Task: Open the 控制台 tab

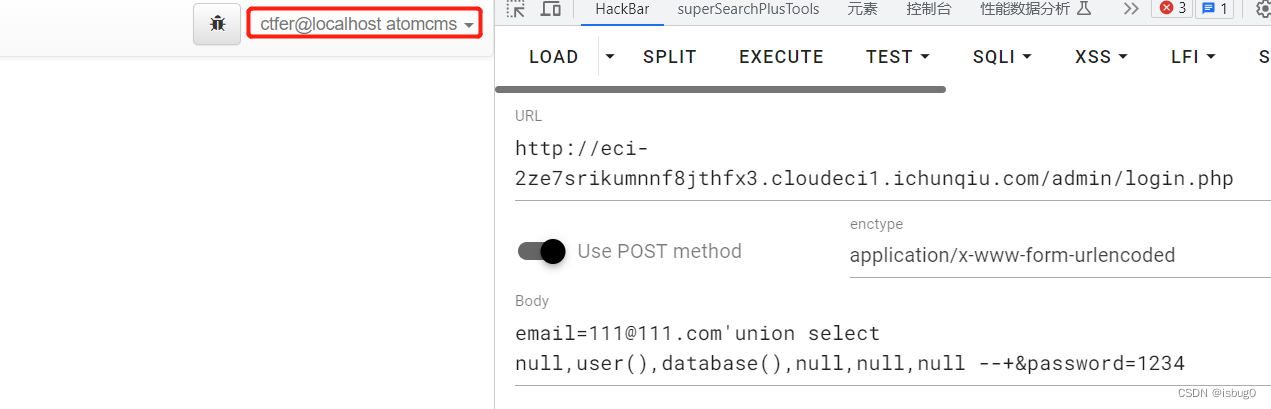Action: [929, 9]
